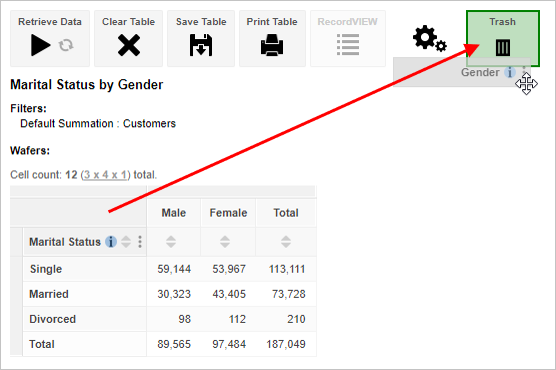The width and height of the screenshot is (556, 370).
Task: Click the cell value 73,728
Action: [x=289, y=294]
